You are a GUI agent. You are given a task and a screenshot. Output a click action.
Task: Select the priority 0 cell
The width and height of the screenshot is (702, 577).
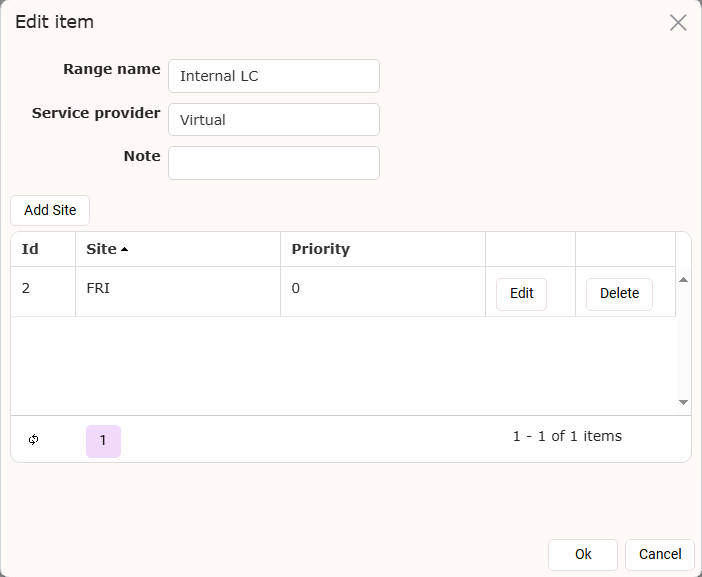point(383,291)
